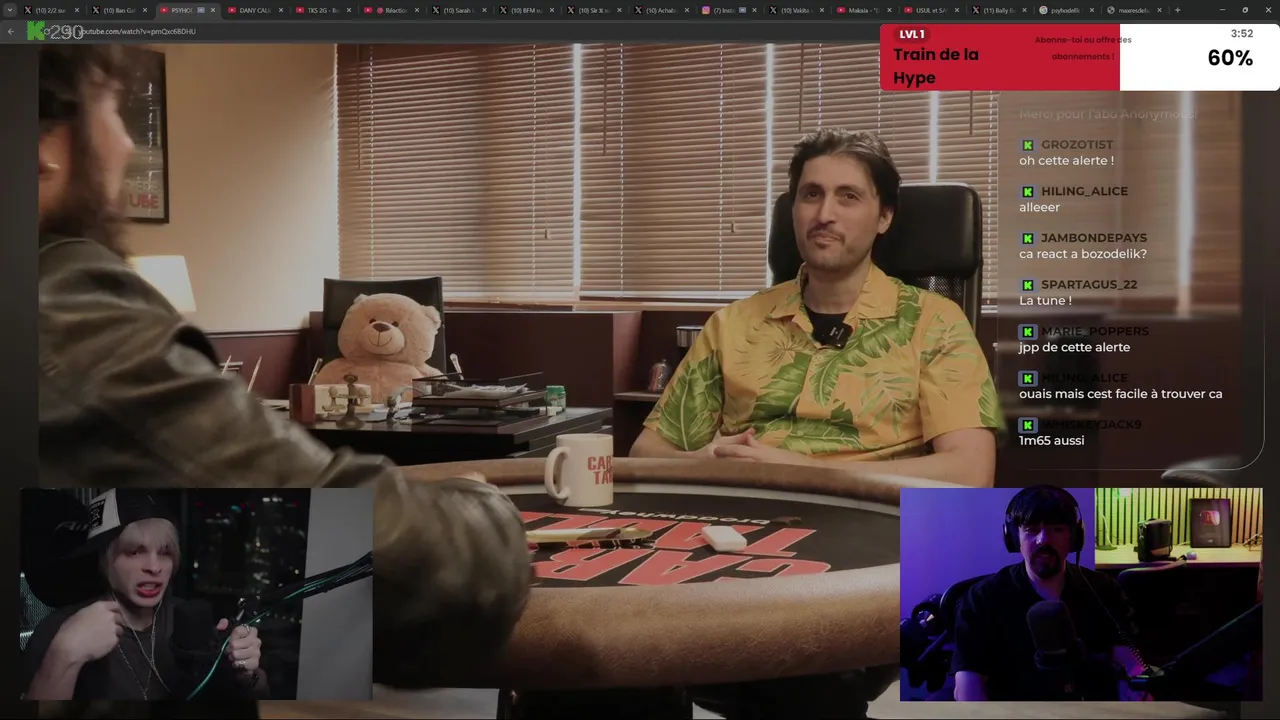Click chat username JAMBONDEPAYS
The image size is (1280, 720).
(1094, 238)
